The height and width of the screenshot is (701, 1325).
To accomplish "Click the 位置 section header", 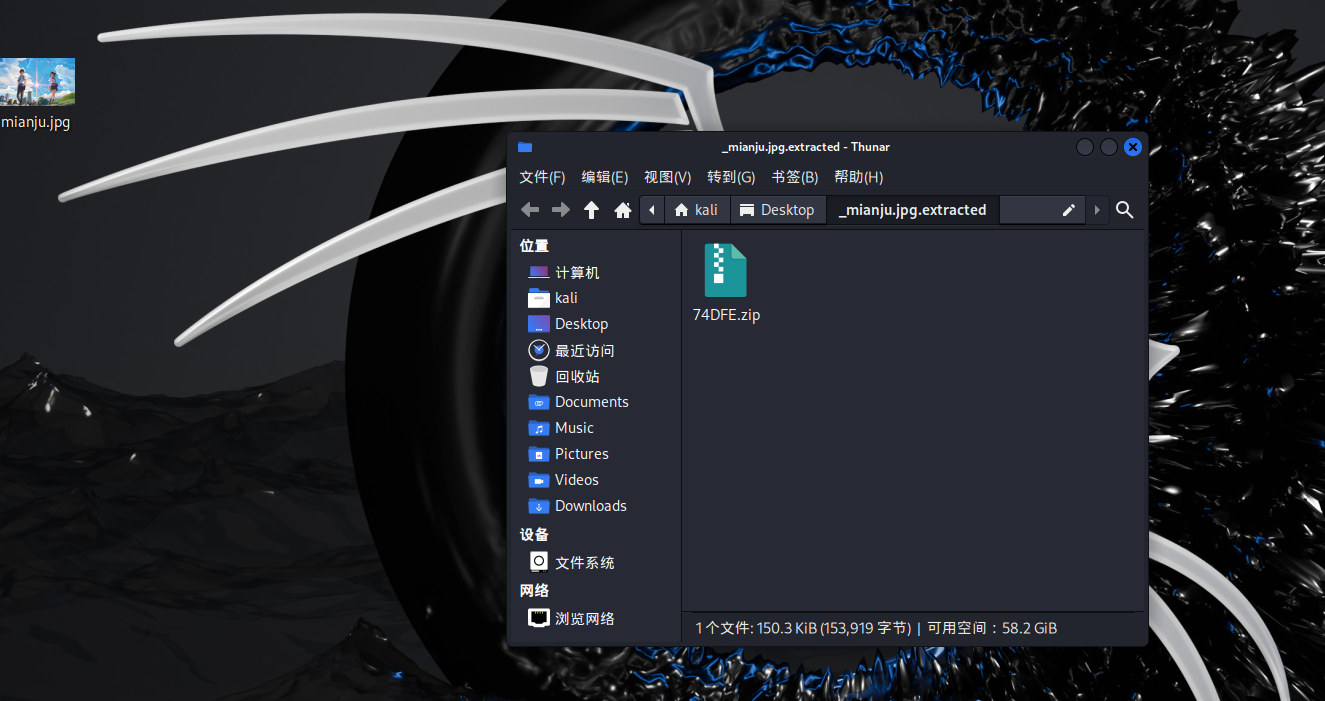I will (x=534, y=246).
